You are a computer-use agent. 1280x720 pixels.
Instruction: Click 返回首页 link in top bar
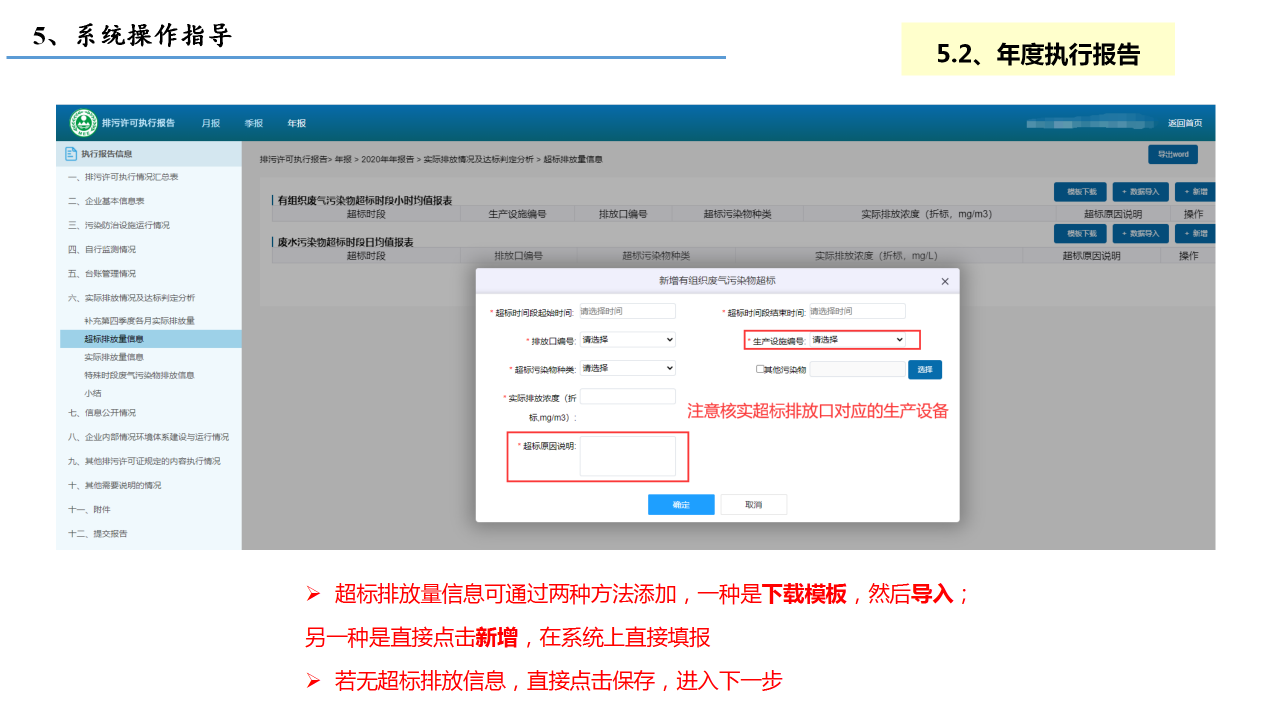click(1184, 123)
